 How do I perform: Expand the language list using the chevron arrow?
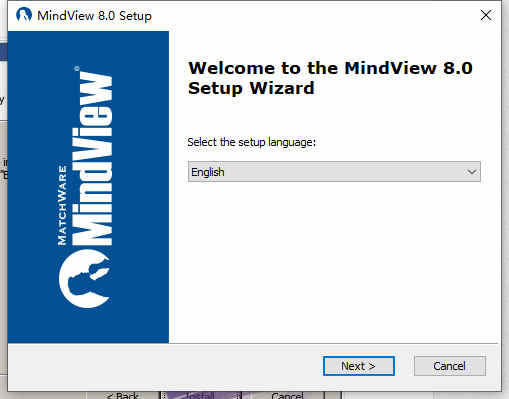pyautogui.click(x=471, y=172)
